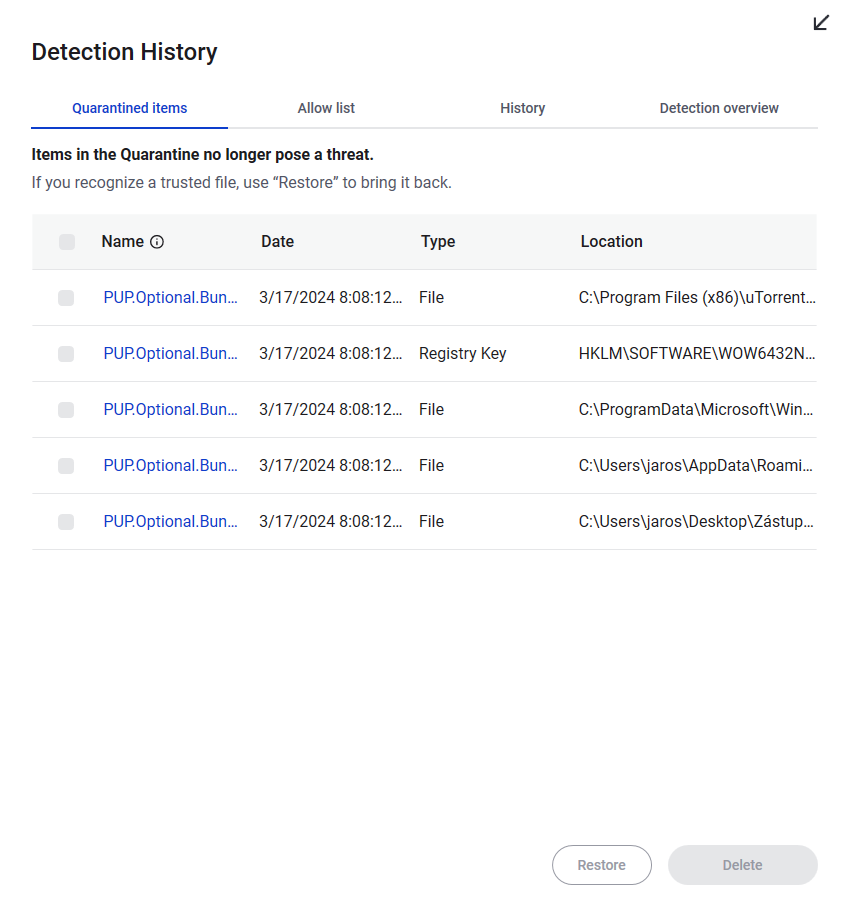Click the Location column header

tap(611, 242)
